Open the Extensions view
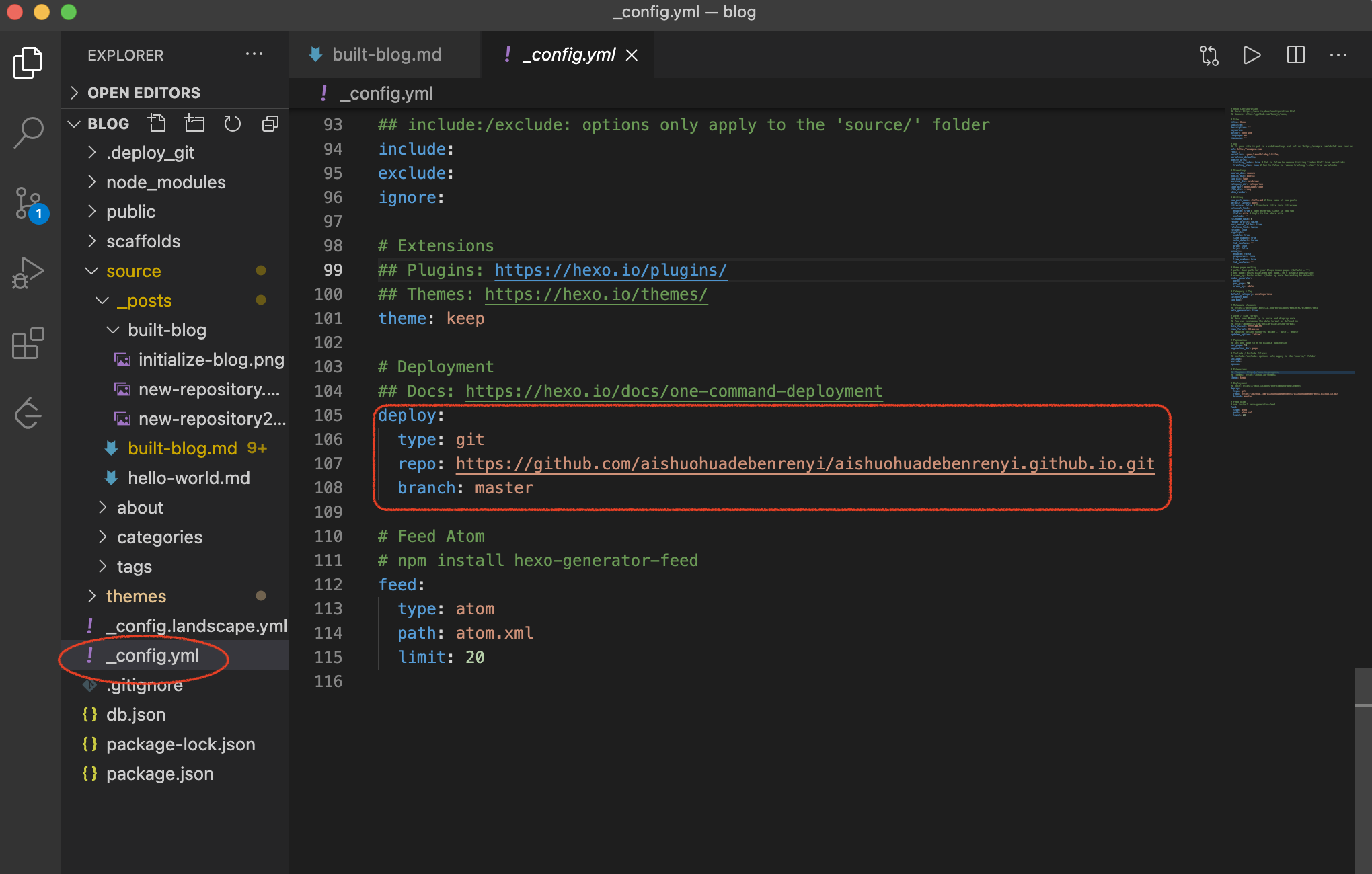Screen dimensions: 1372x874 click(x=28, y=343)
